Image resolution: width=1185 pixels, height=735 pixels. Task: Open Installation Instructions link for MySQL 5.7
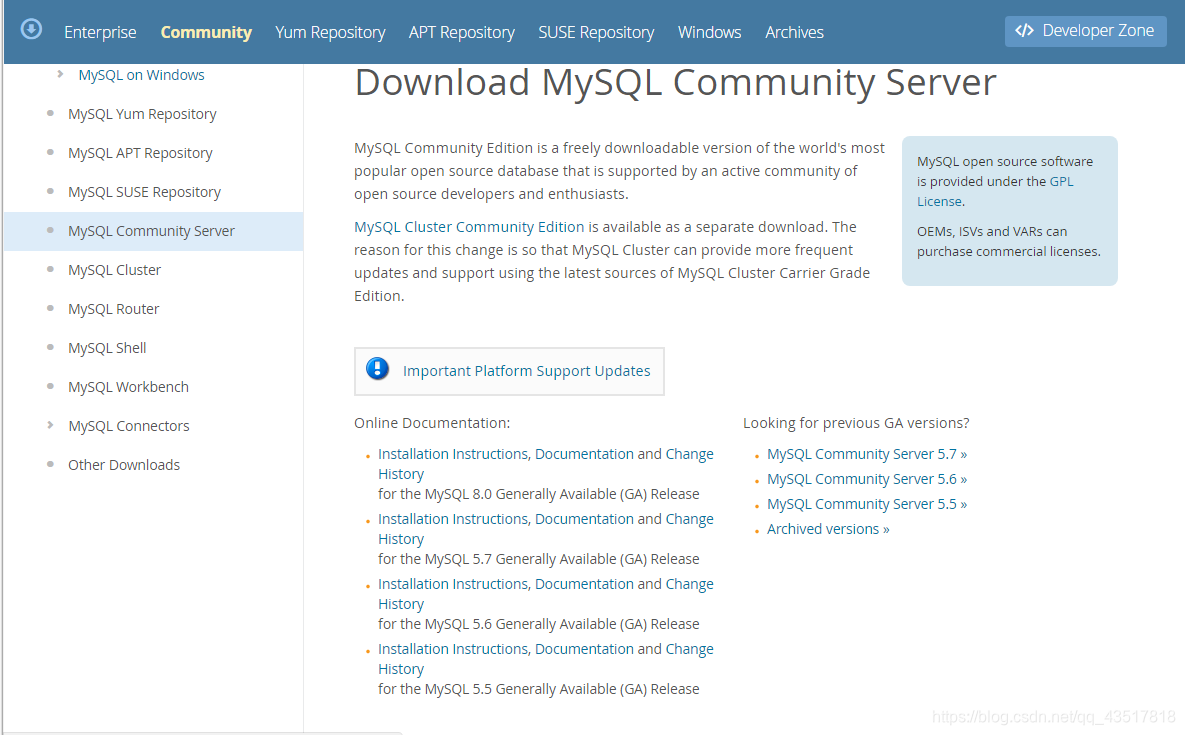click(x=453, y=519)
